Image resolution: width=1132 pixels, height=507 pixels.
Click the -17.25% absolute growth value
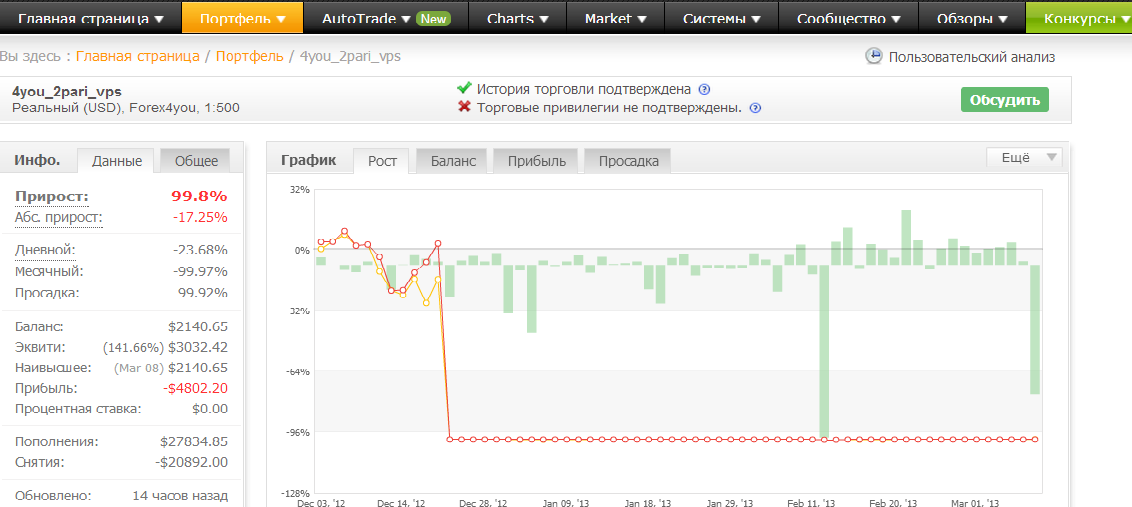click(199, 217)
